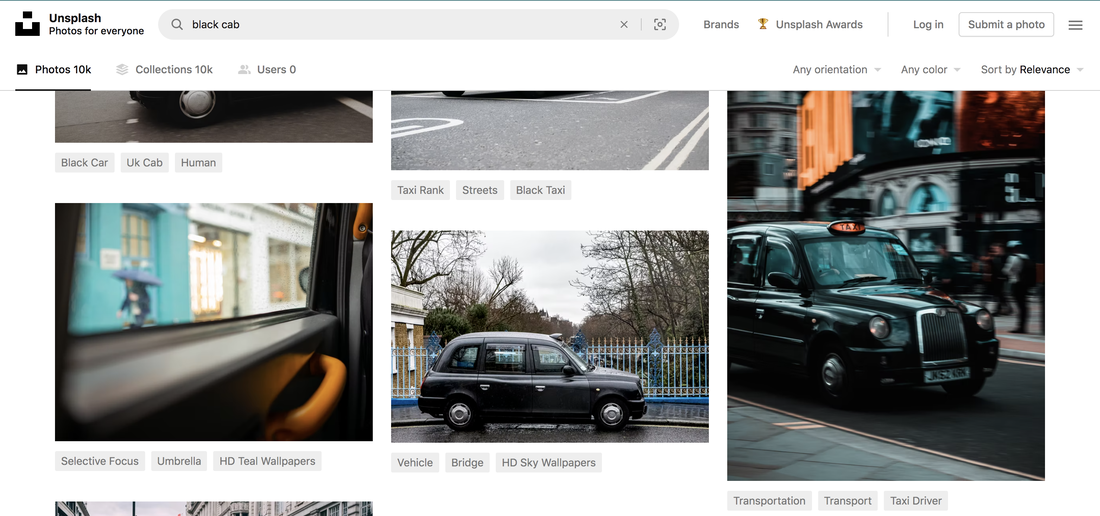Select the HD Teal Wallpapers tag

(x=267, y=461)
